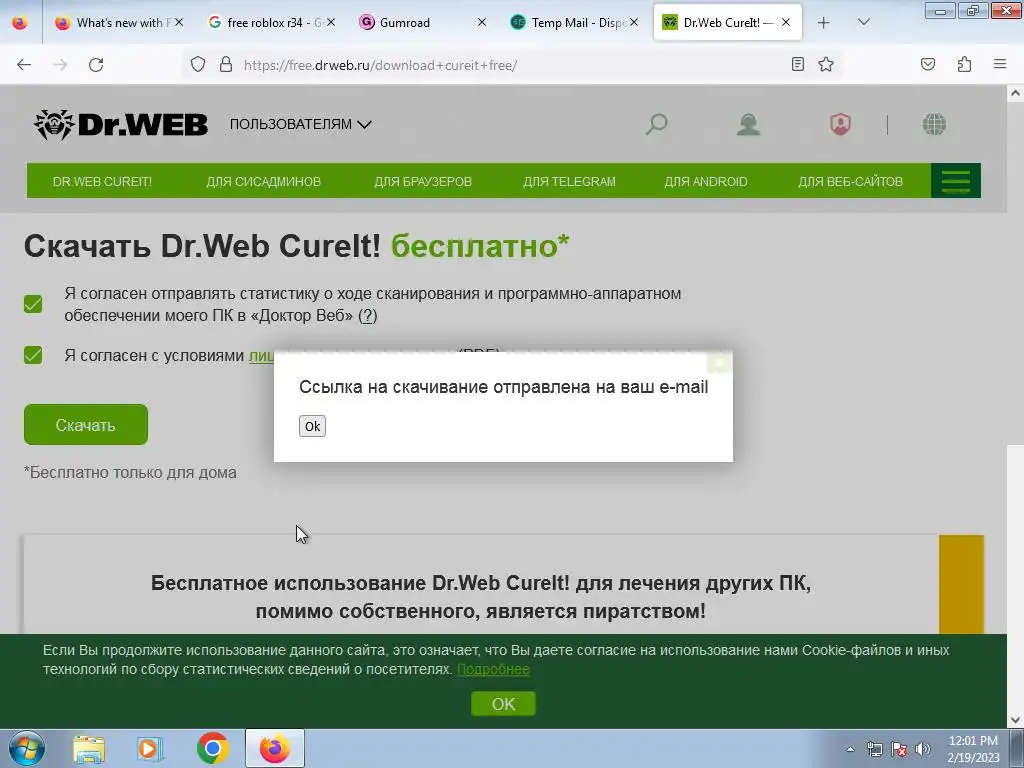Open the Windows Start menu
1024x768 pixels.
pos(27,748)
